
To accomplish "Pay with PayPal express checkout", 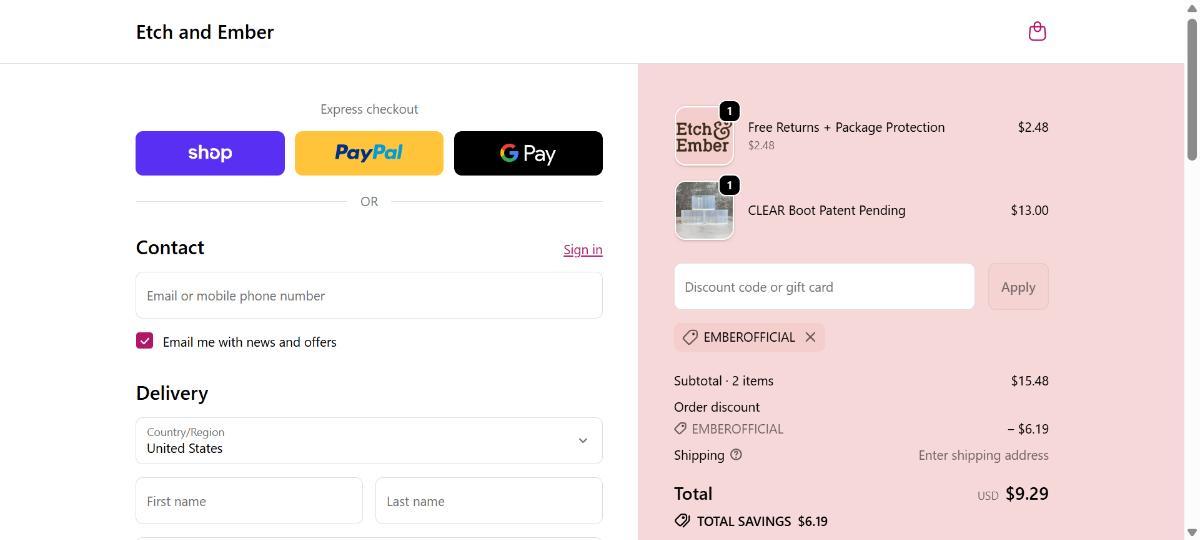I will point(369,153).
